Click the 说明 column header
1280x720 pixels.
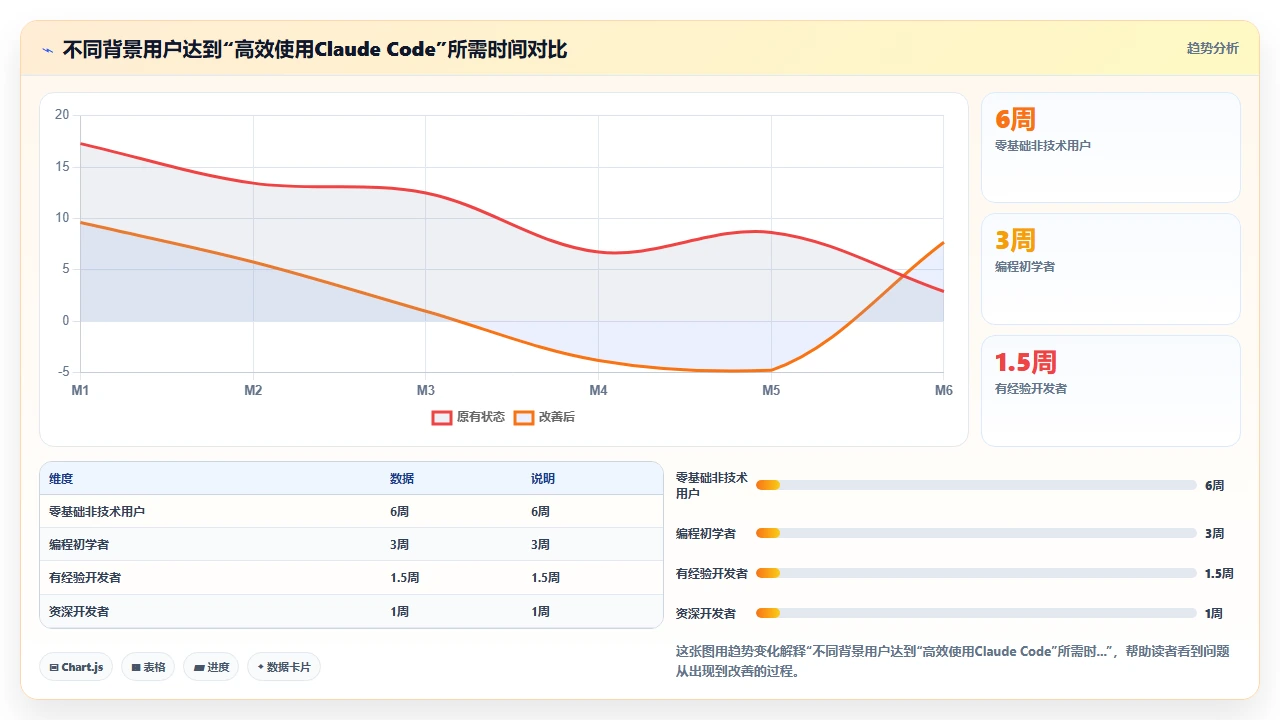[543, 479]
